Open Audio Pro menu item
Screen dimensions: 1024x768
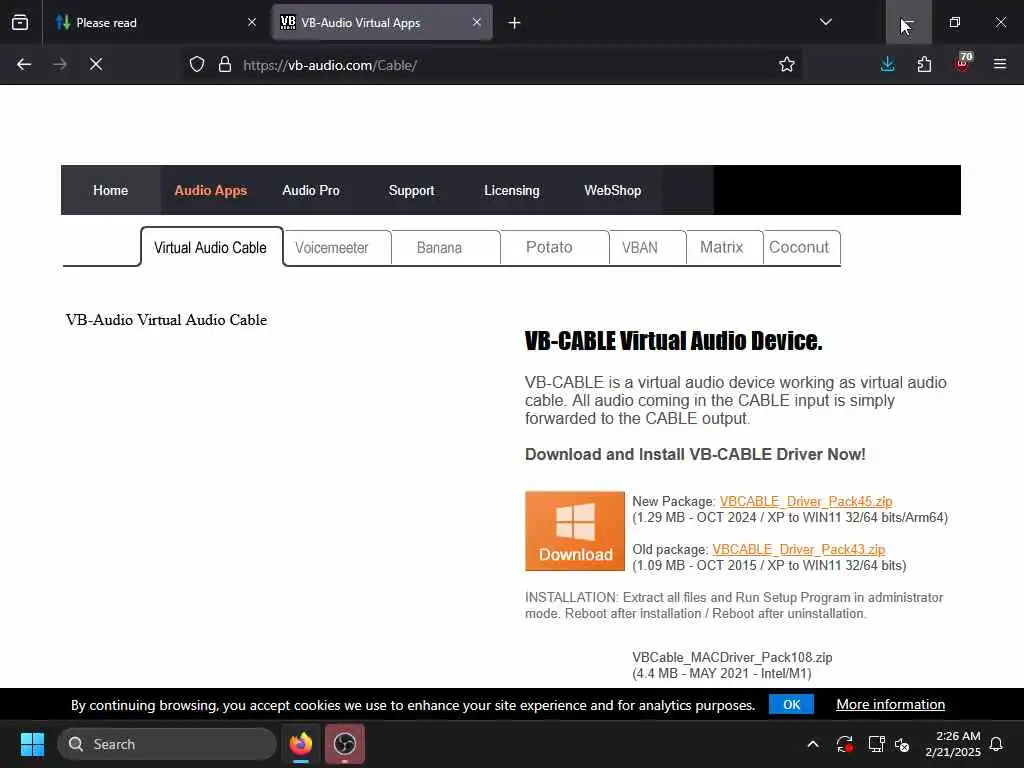(x=311, y=191)
